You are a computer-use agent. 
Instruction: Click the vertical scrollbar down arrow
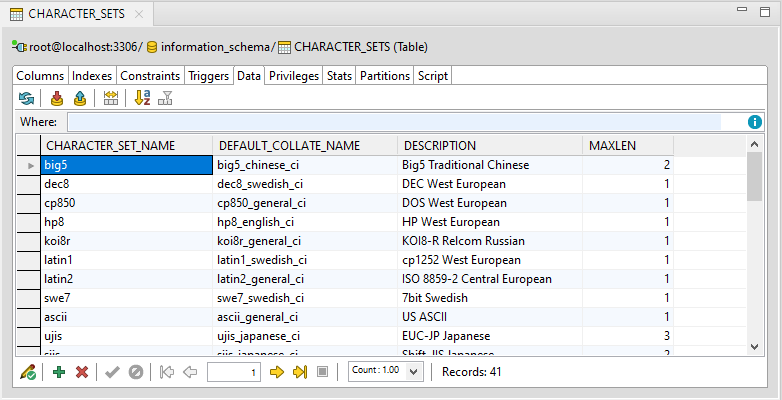coord(755,346)
